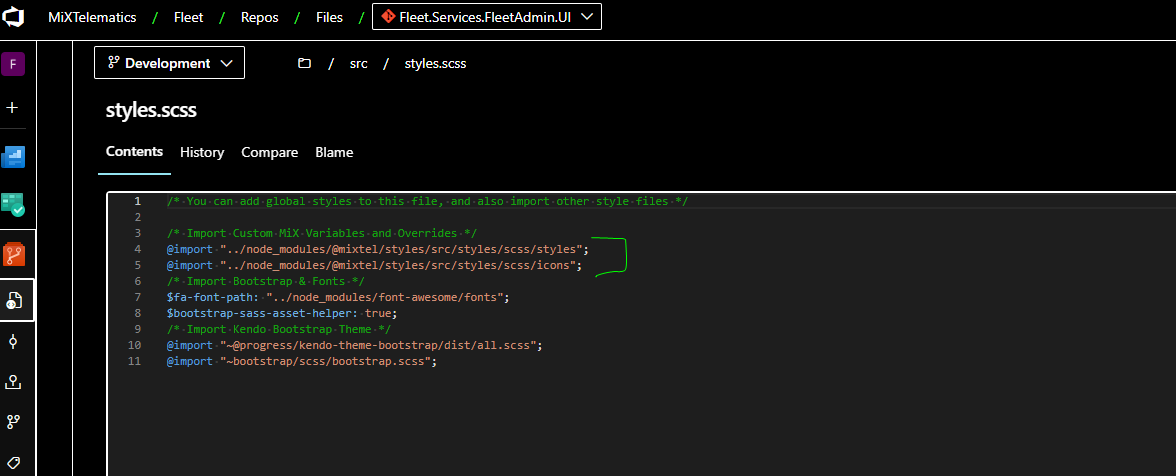Click the plus icon in the sidebar
The image size is (1176, 476).
(x=13, y=107)
